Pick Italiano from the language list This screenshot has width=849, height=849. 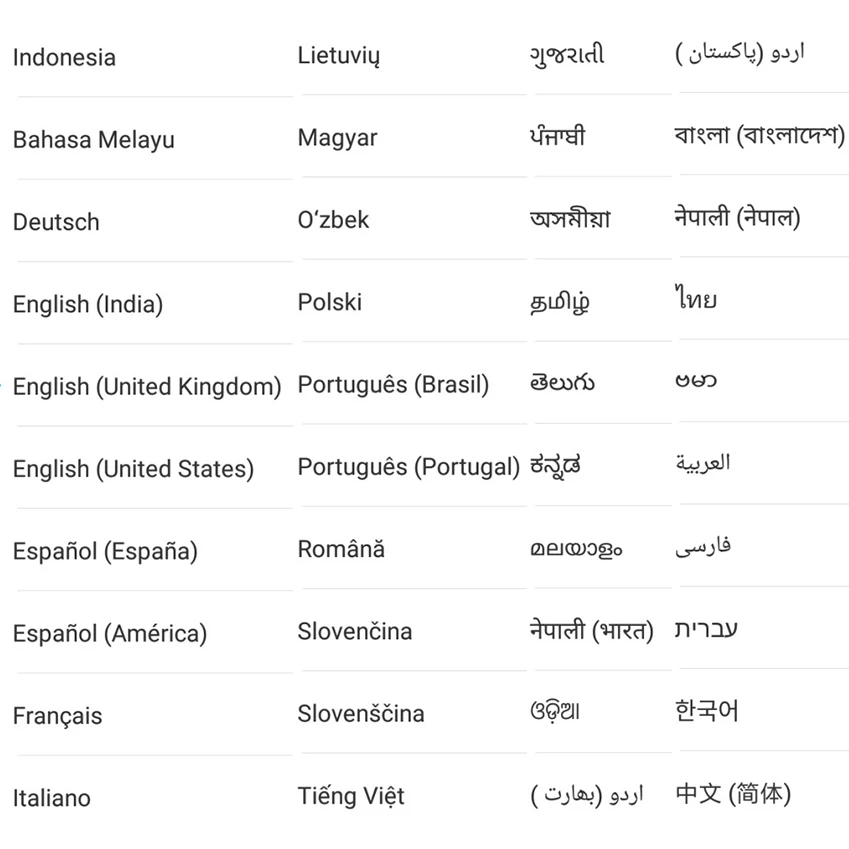coord(52,798)
